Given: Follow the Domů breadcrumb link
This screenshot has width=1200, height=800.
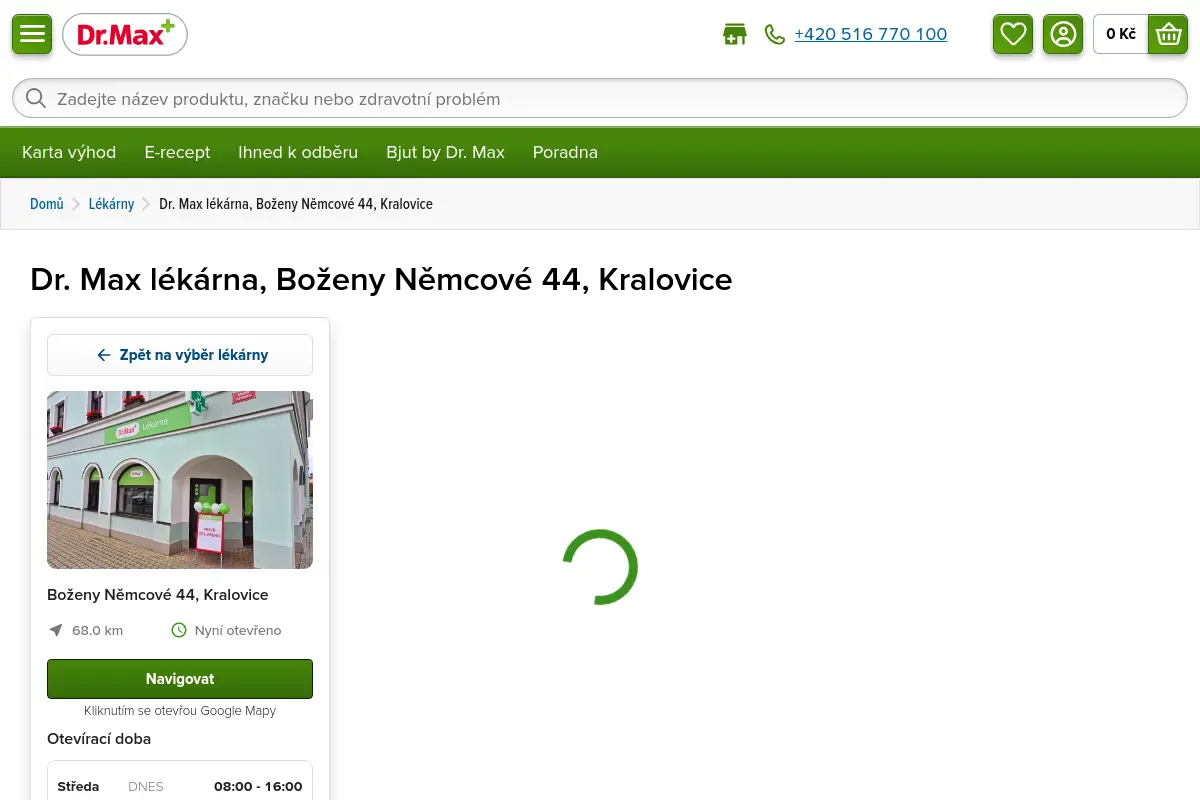Looking at the screenshot, I should (47, 204).
